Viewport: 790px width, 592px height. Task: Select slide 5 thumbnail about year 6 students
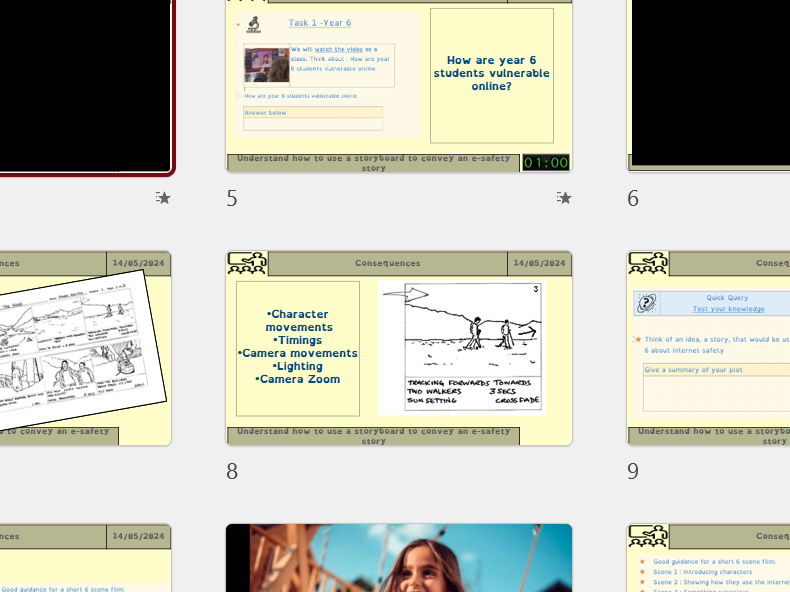tap(399, 86)
